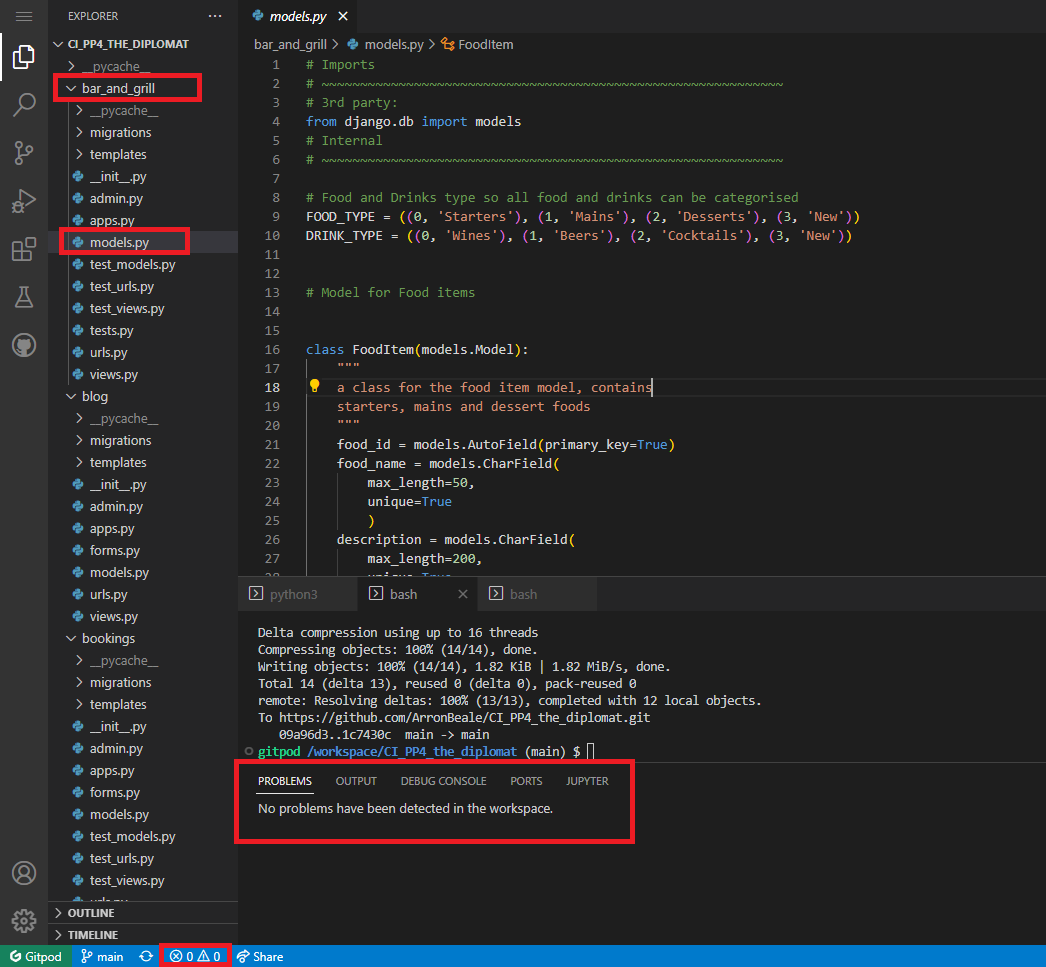1046x967 pixels.
Task: Switch to the DEBUG CONSOLE tab
Action: point(444,781)
